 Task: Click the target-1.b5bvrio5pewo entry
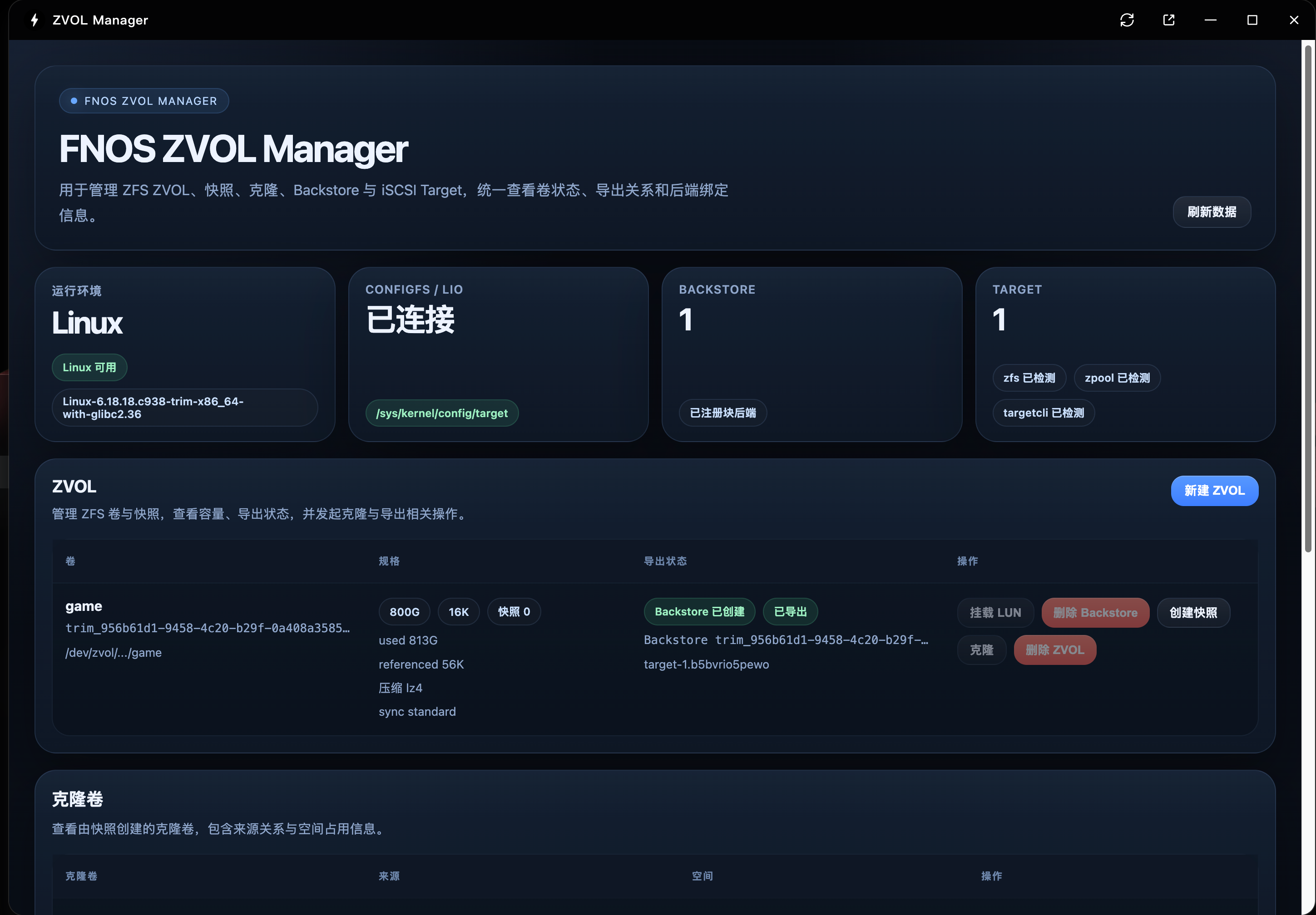(706, 664)
